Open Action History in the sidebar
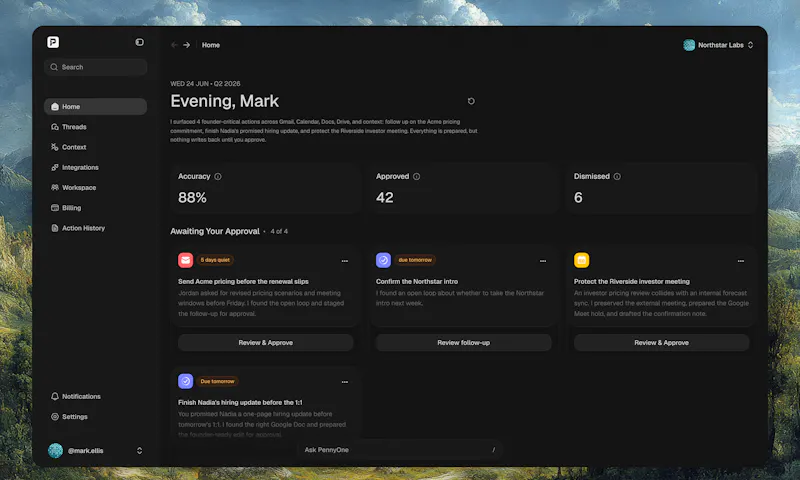The image size is (800, 480). click(95, 228)
